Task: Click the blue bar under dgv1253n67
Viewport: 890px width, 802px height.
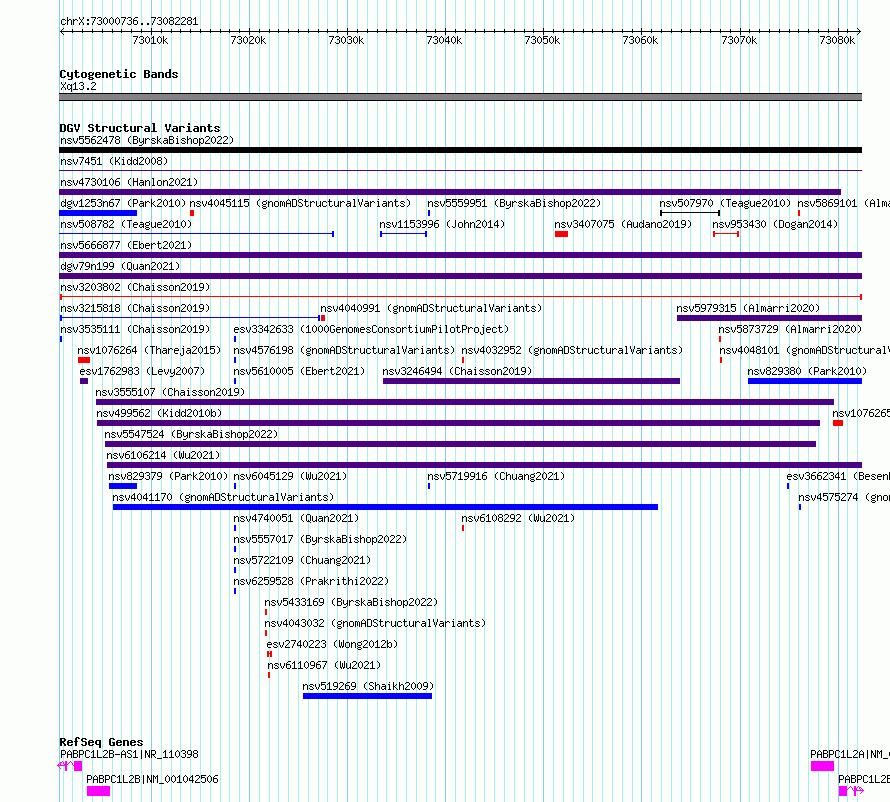Action: tap(98, 213)
